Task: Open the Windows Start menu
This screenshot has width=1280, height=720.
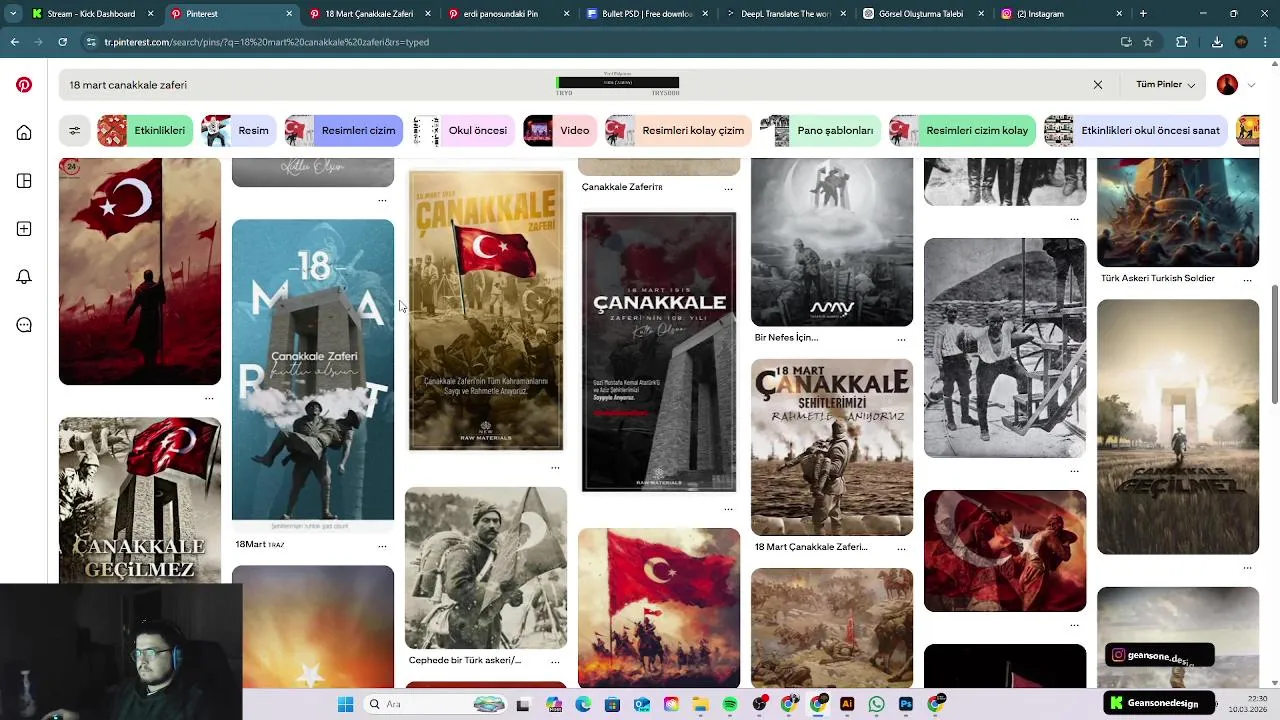Action: (345, 704)
